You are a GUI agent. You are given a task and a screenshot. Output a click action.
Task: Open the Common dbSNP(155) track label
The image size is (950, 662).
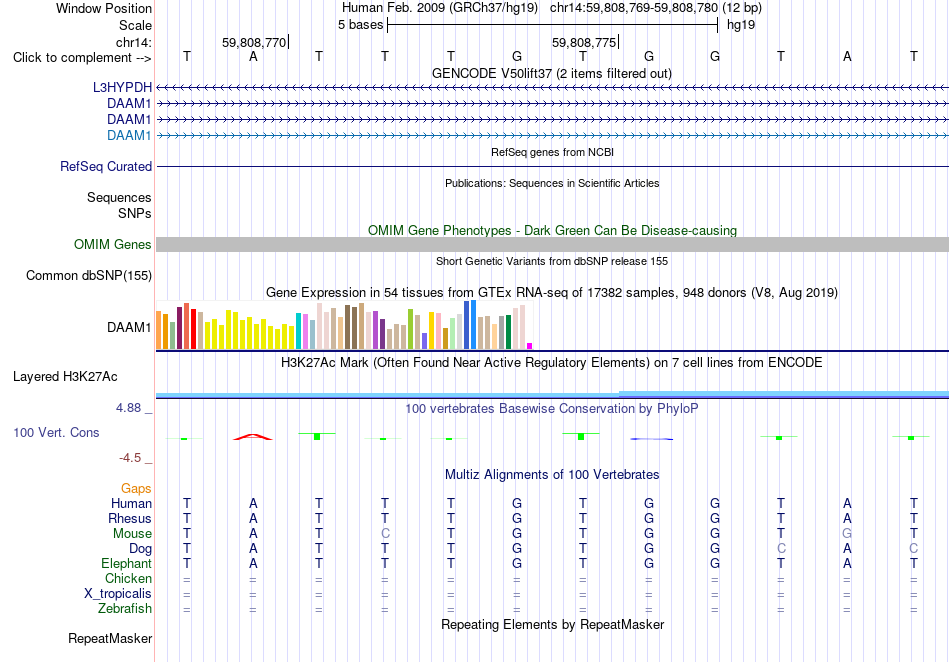click(89, 276)
